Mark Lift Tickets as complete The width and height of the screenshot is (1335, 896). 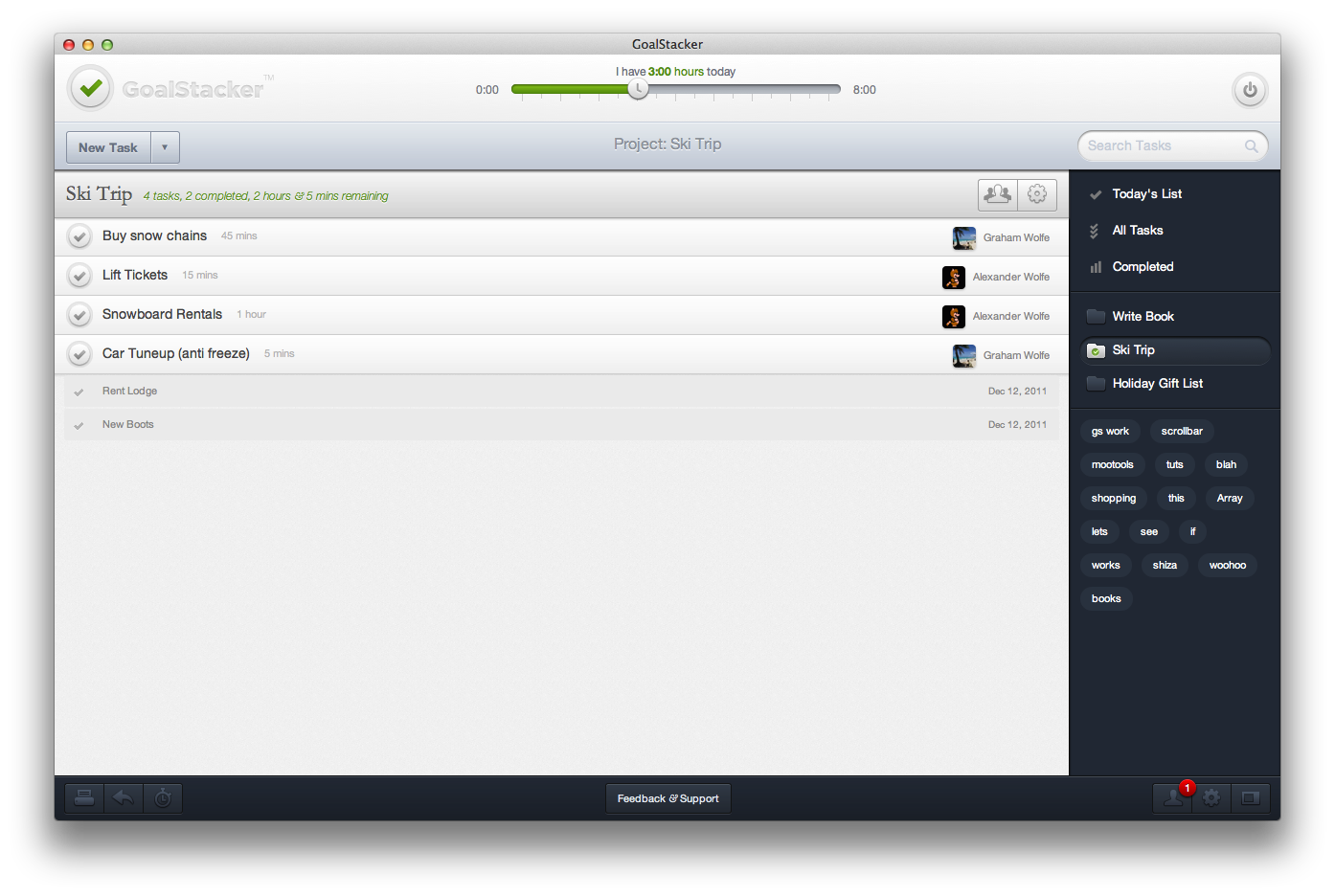point(79,276)
